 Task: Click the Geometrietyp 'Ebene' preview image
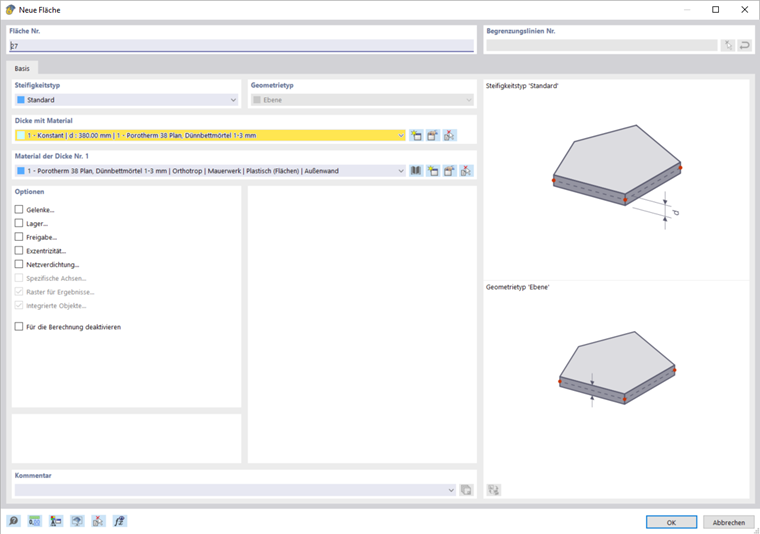tap(617, 370)
